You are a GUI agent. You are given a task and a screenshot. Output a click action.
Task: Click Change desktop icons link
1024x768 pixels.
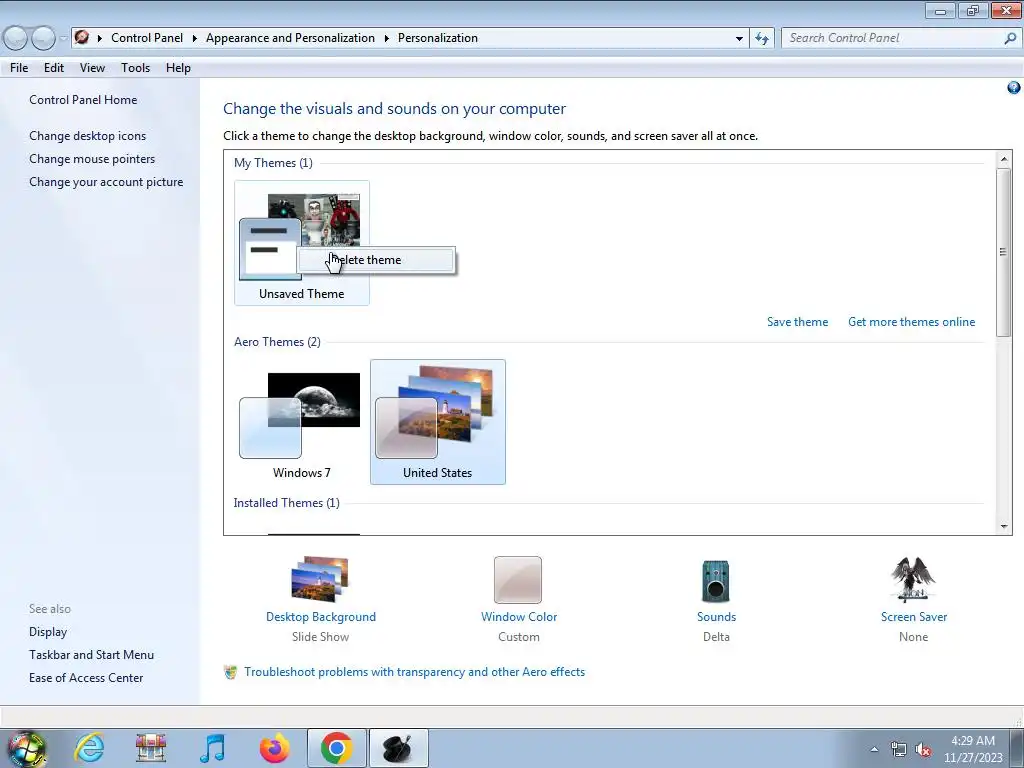tap(88, 136)
